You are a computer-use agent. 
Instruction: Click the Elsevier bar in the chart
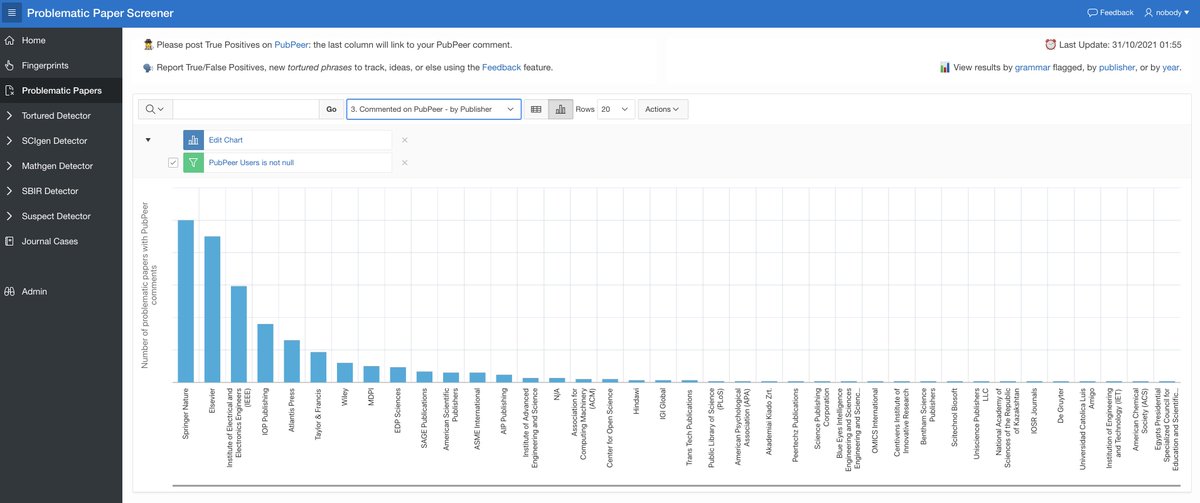click(x=212, y=309)
